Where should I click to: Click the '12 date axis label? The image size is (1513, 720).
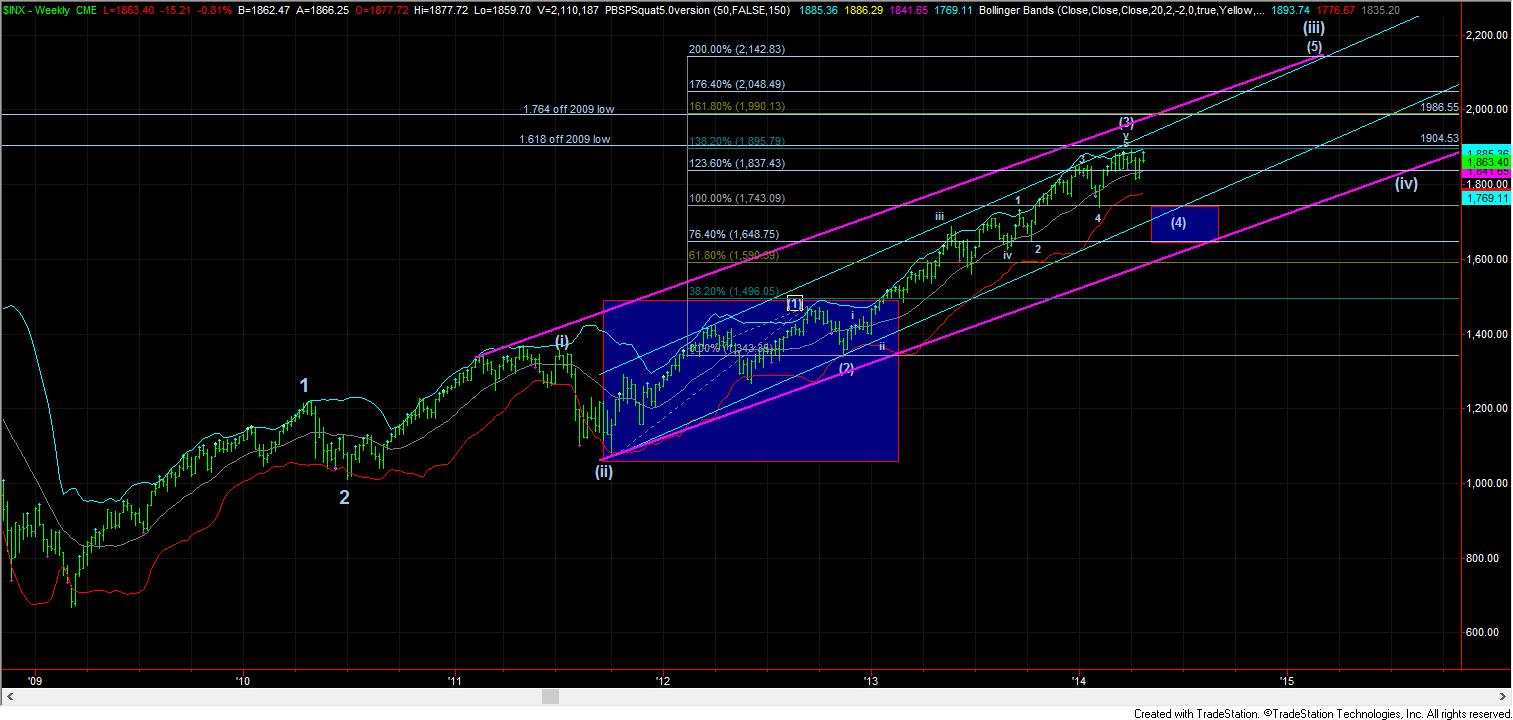click(x=662, y=680)
